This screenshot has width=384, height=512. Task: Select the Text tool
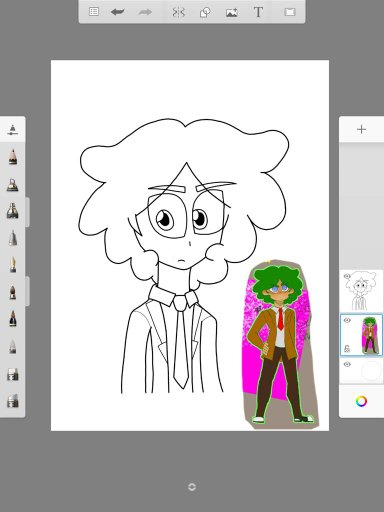(258, 12)
